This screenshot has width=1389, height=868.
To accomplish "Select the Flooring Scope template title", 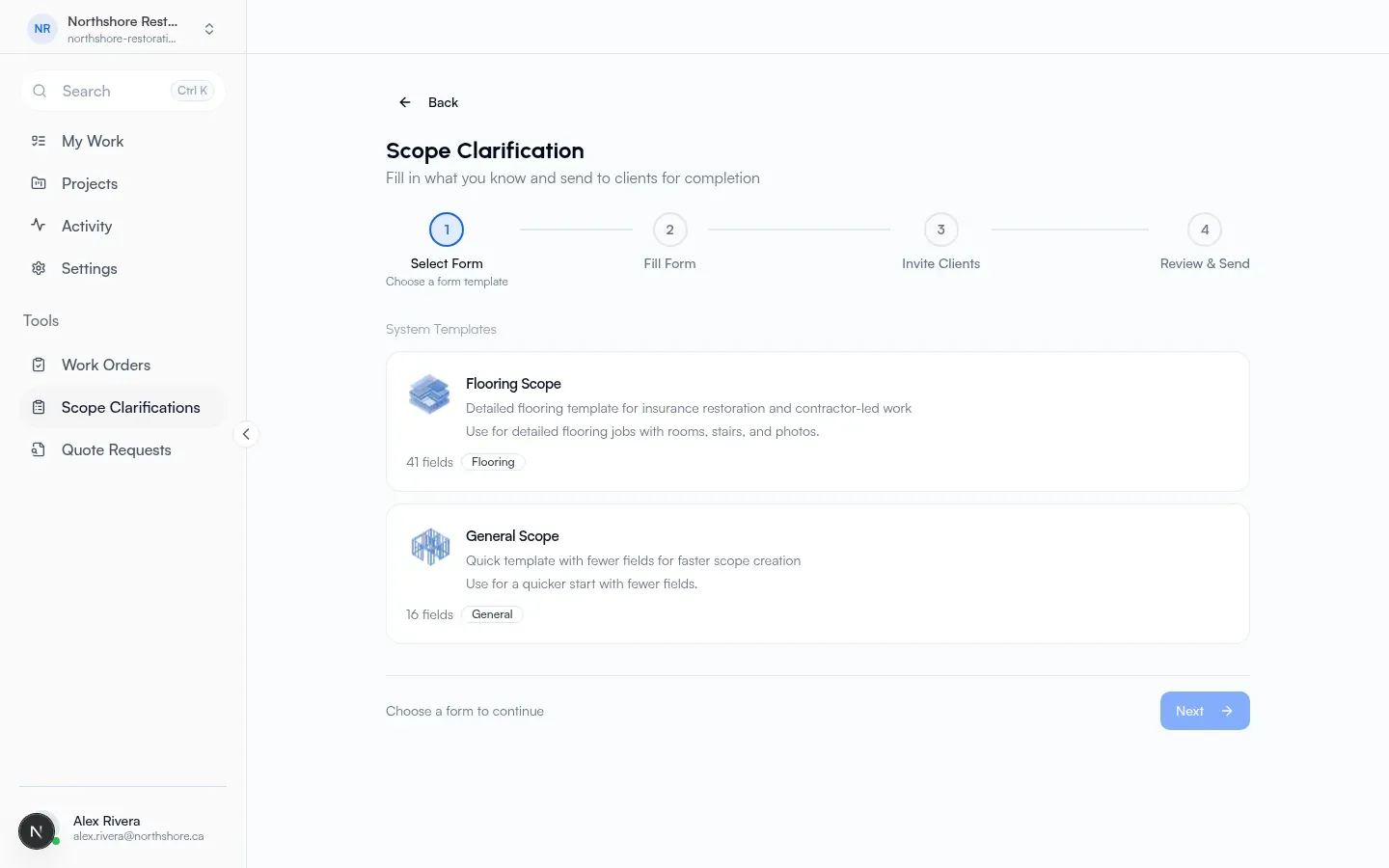I will [513, 384].
